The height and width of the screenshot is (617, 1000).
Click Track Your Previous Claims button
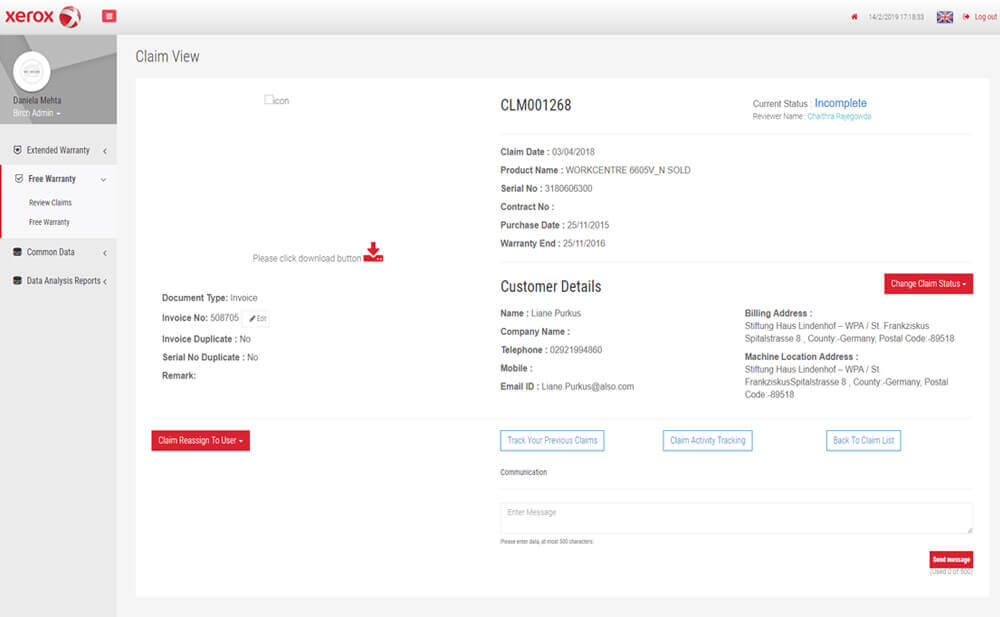552,440
